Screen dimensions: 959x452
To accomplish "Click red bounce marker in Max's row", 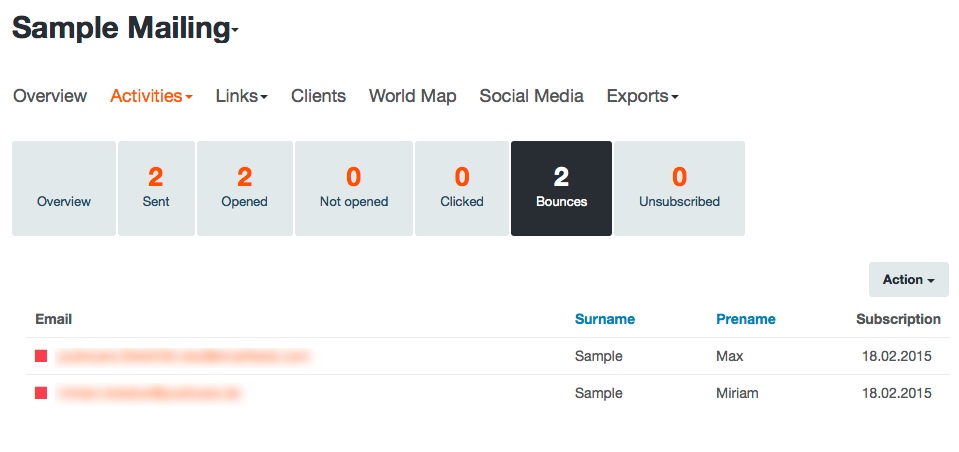I will [41, 356].
